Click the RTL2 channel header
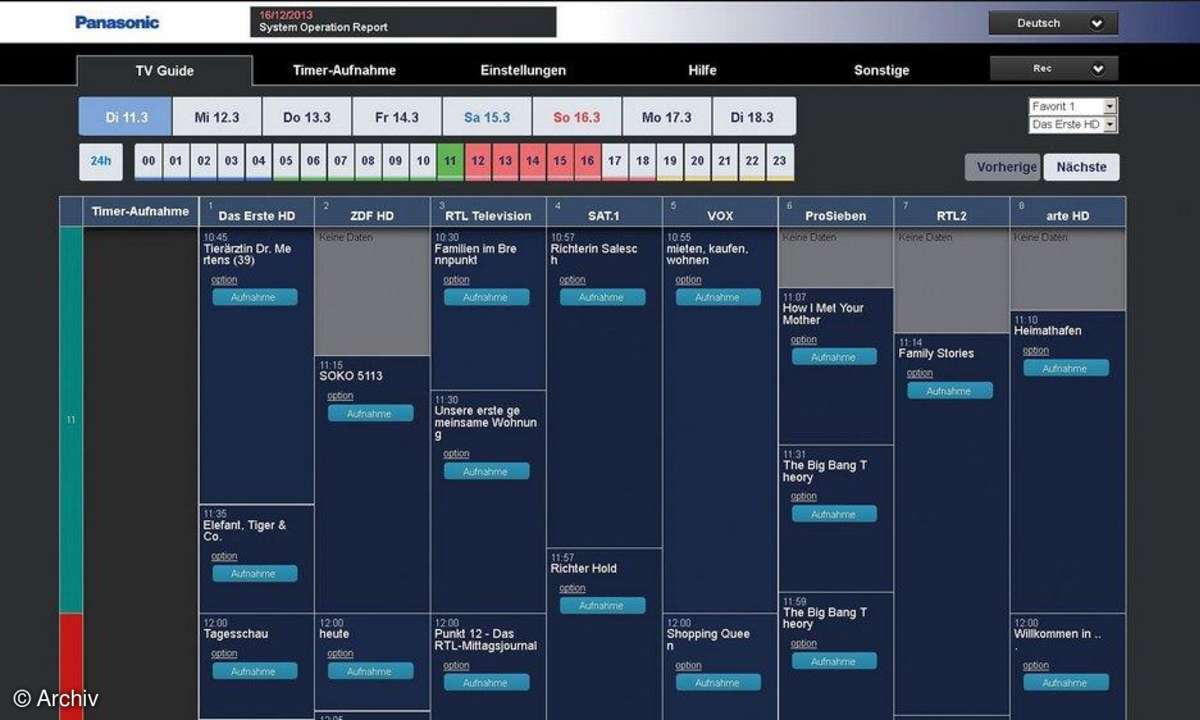This screenshot has height=720, width=1200. pos(952,212)
